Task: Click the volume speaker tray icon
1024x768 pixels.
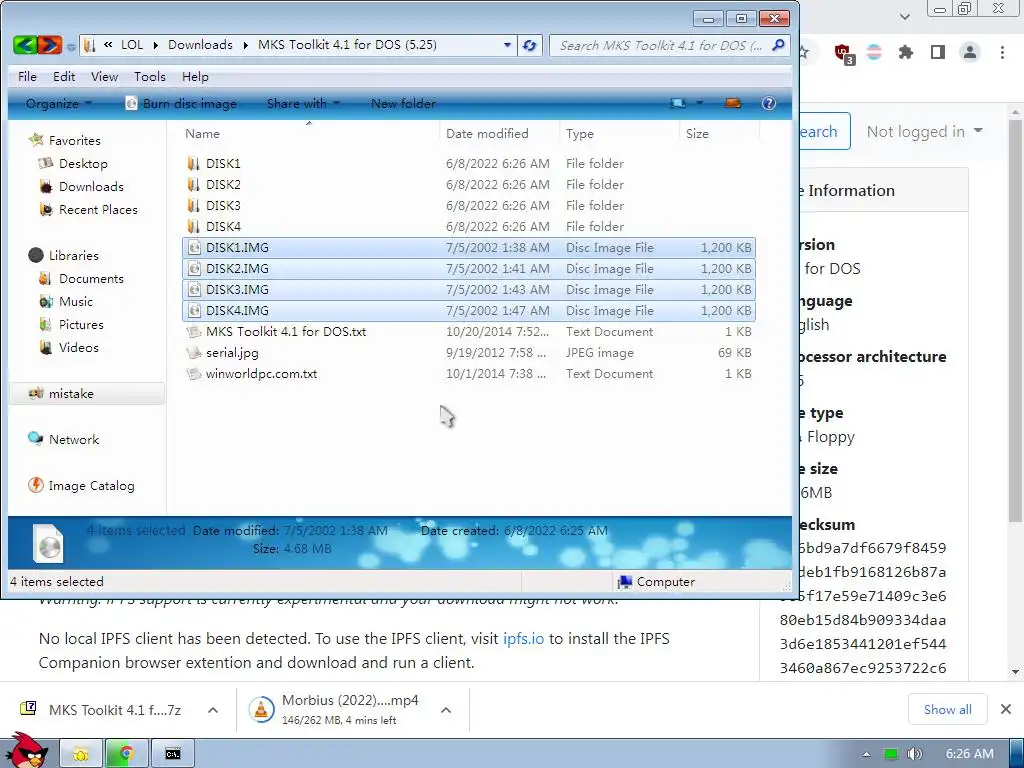Action: pyautogui.click(x=914, y=754)
